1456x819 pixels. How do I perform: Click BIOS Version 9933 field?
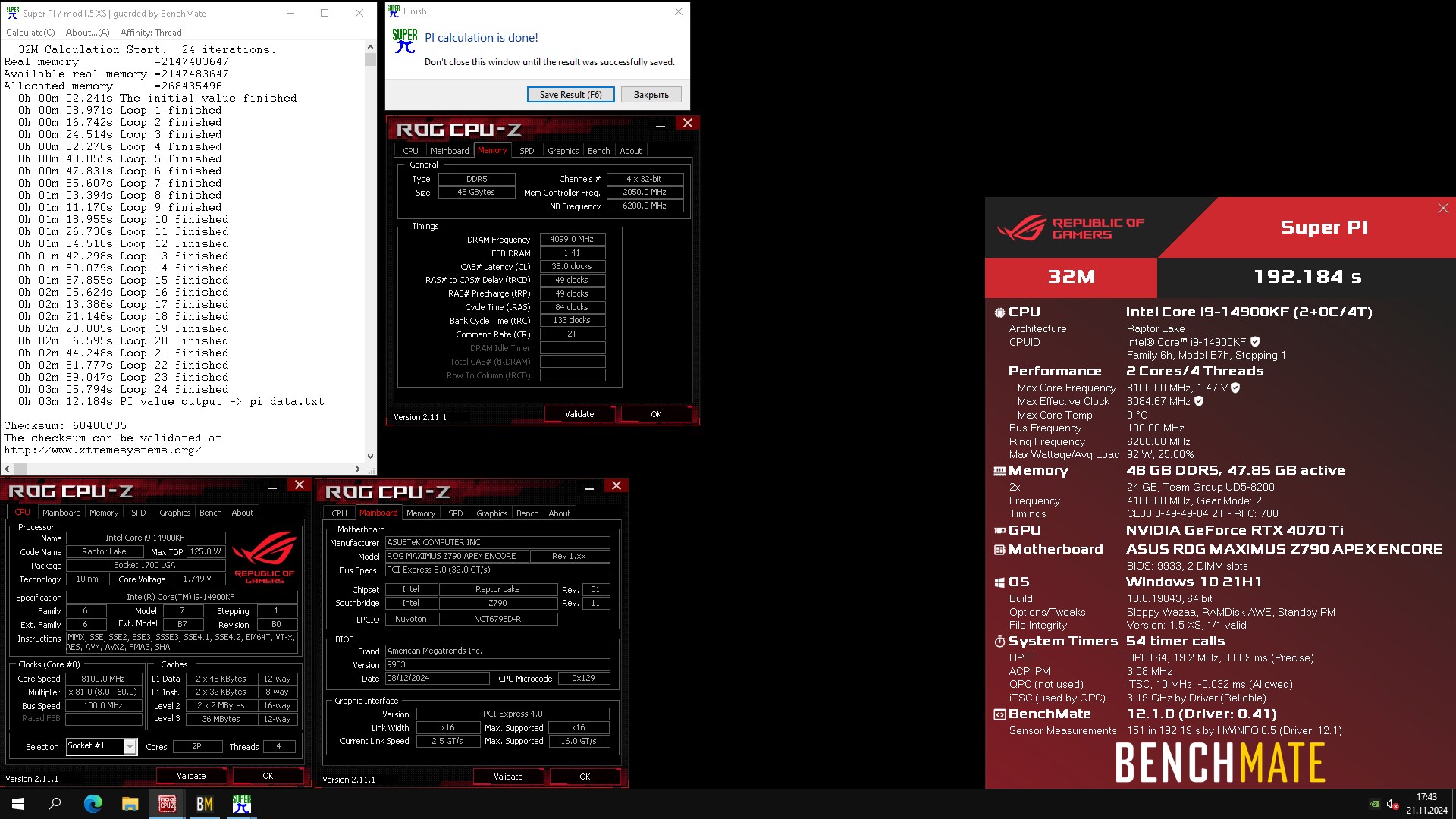point(497,664)
